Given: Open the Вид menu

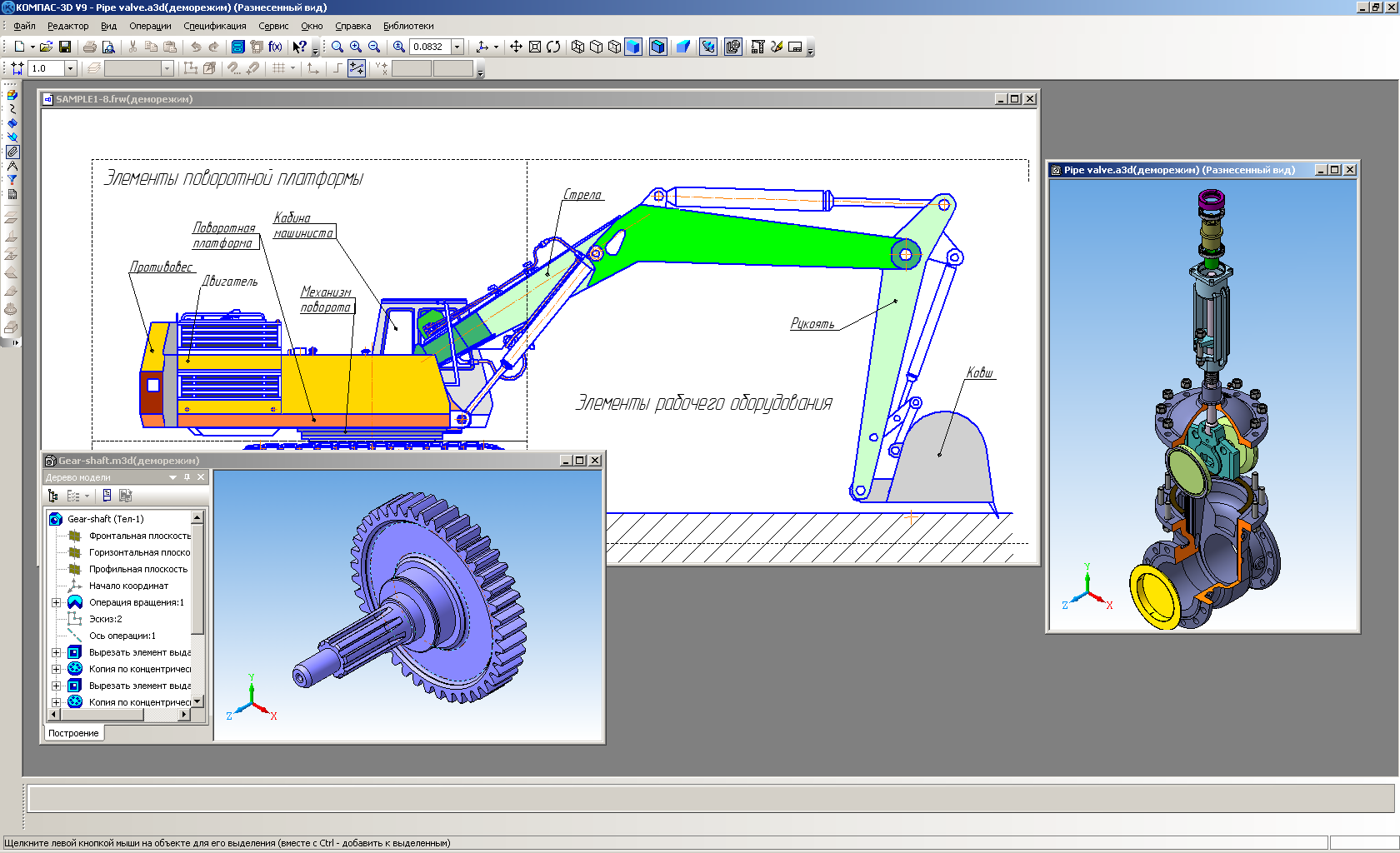Looking at the screenshot, I should click(108, 26).
